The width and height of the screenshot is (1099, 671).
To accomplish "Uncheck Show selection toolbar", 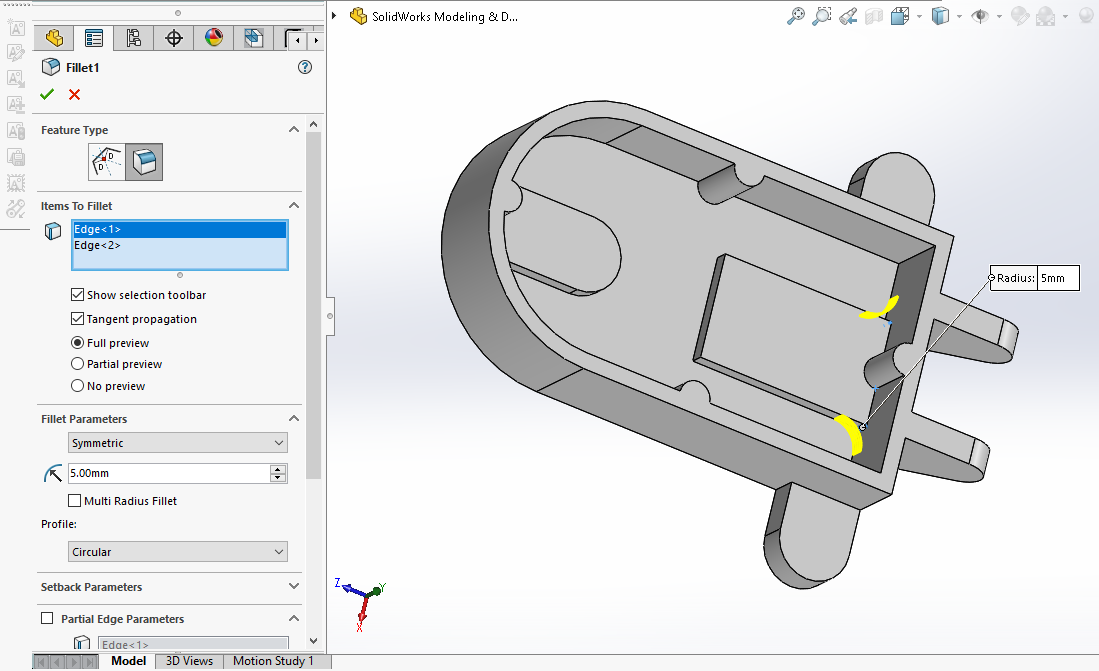I will [78, 295].
